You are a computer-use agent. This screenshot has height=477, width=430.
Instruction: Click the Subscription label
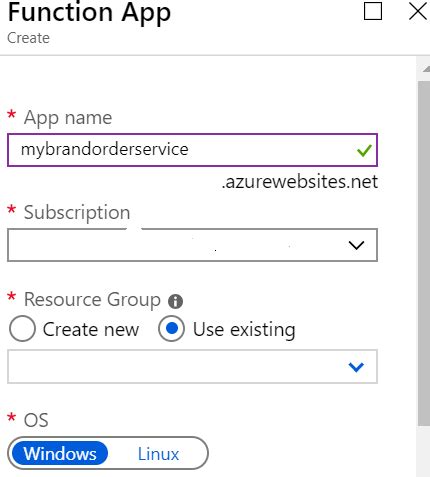click(x=77, y=213)
